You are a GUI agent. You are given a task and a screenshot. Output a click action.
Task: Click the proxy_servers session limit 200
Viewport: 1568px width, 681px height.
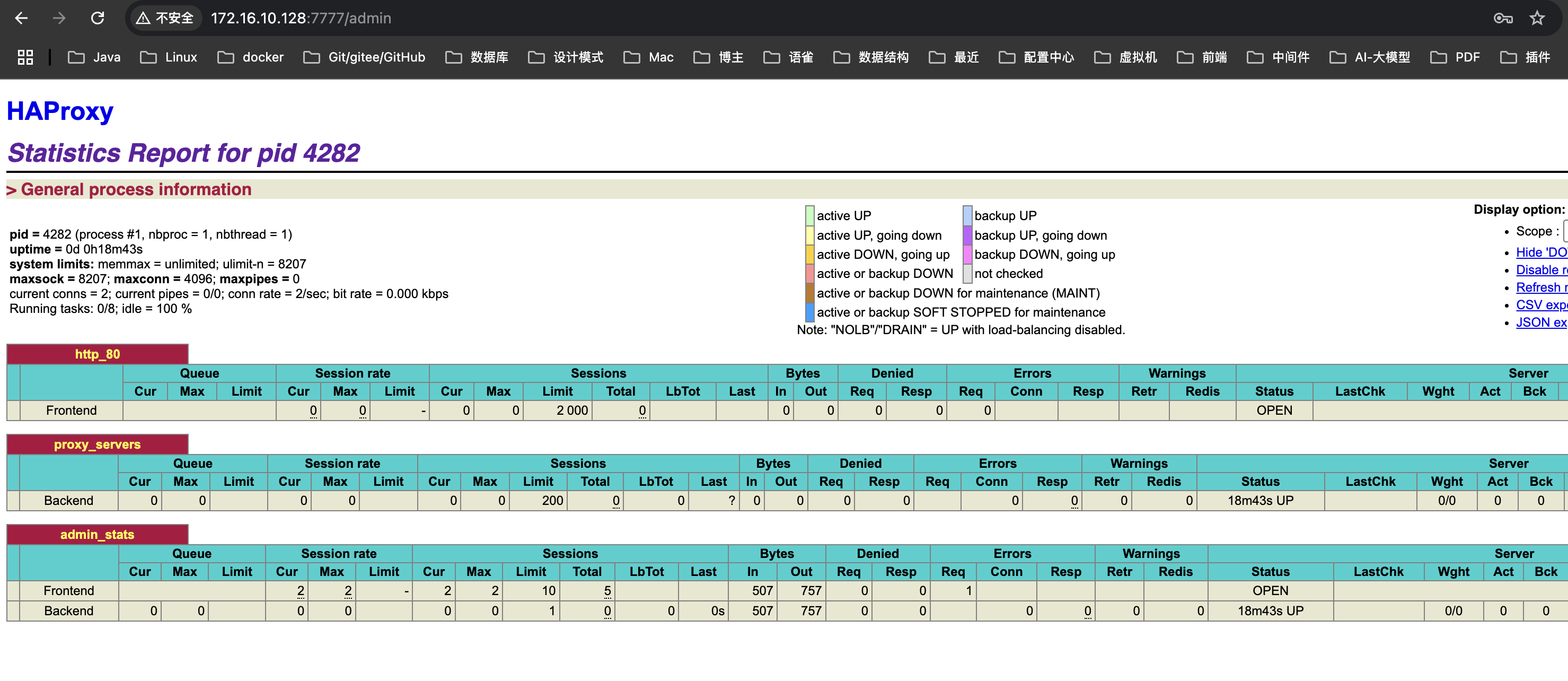pyautogui.click(x=553, y=501)
